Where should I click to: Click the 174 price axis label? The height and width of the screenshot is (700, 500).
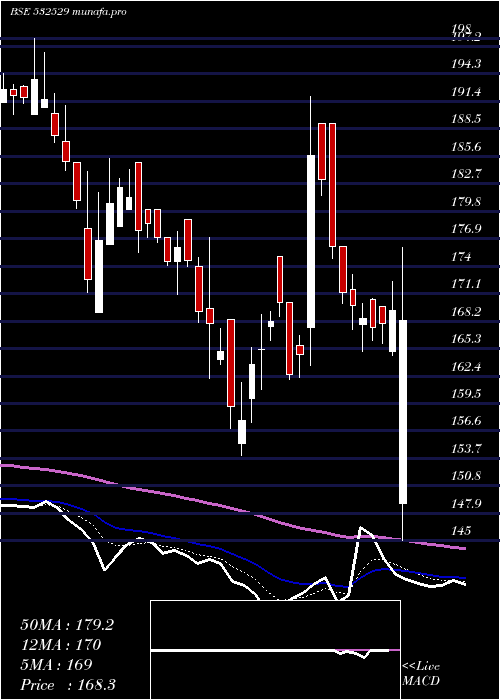pos(461,257)
